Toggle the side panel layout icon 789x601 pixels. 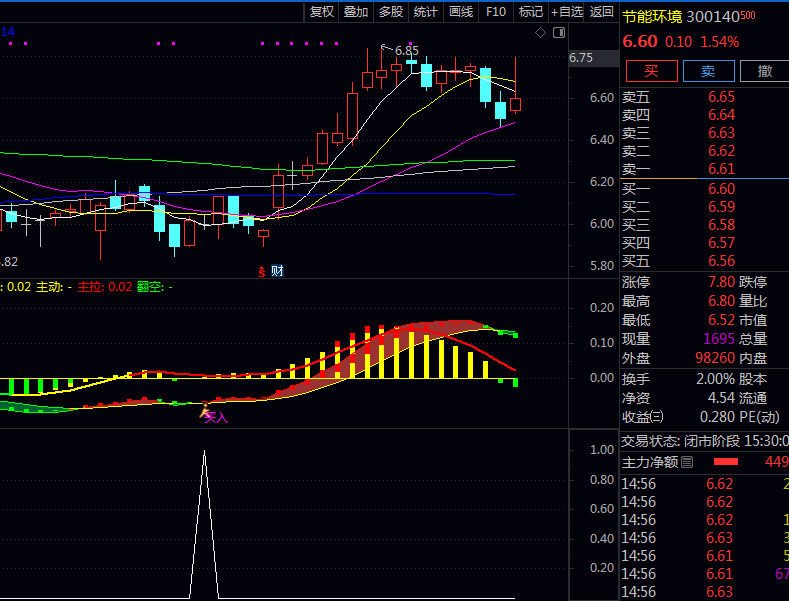pyautogui.click(x=557, y=33)
